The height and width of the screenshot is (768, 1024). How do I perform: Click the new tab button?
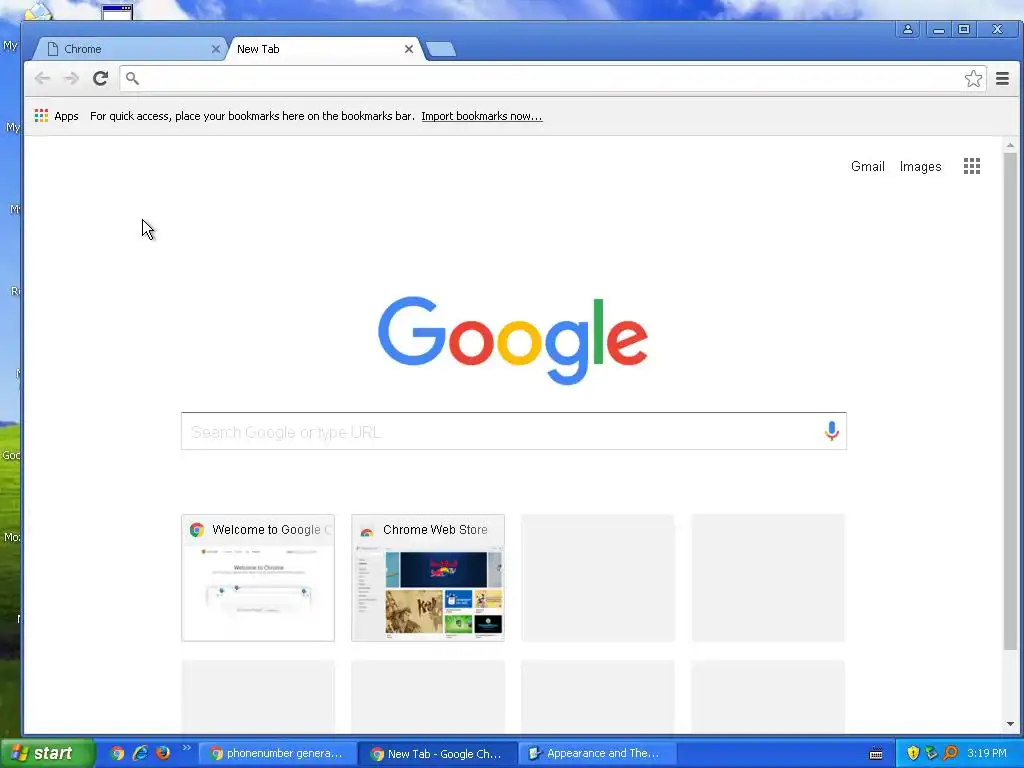coord(441,49)
